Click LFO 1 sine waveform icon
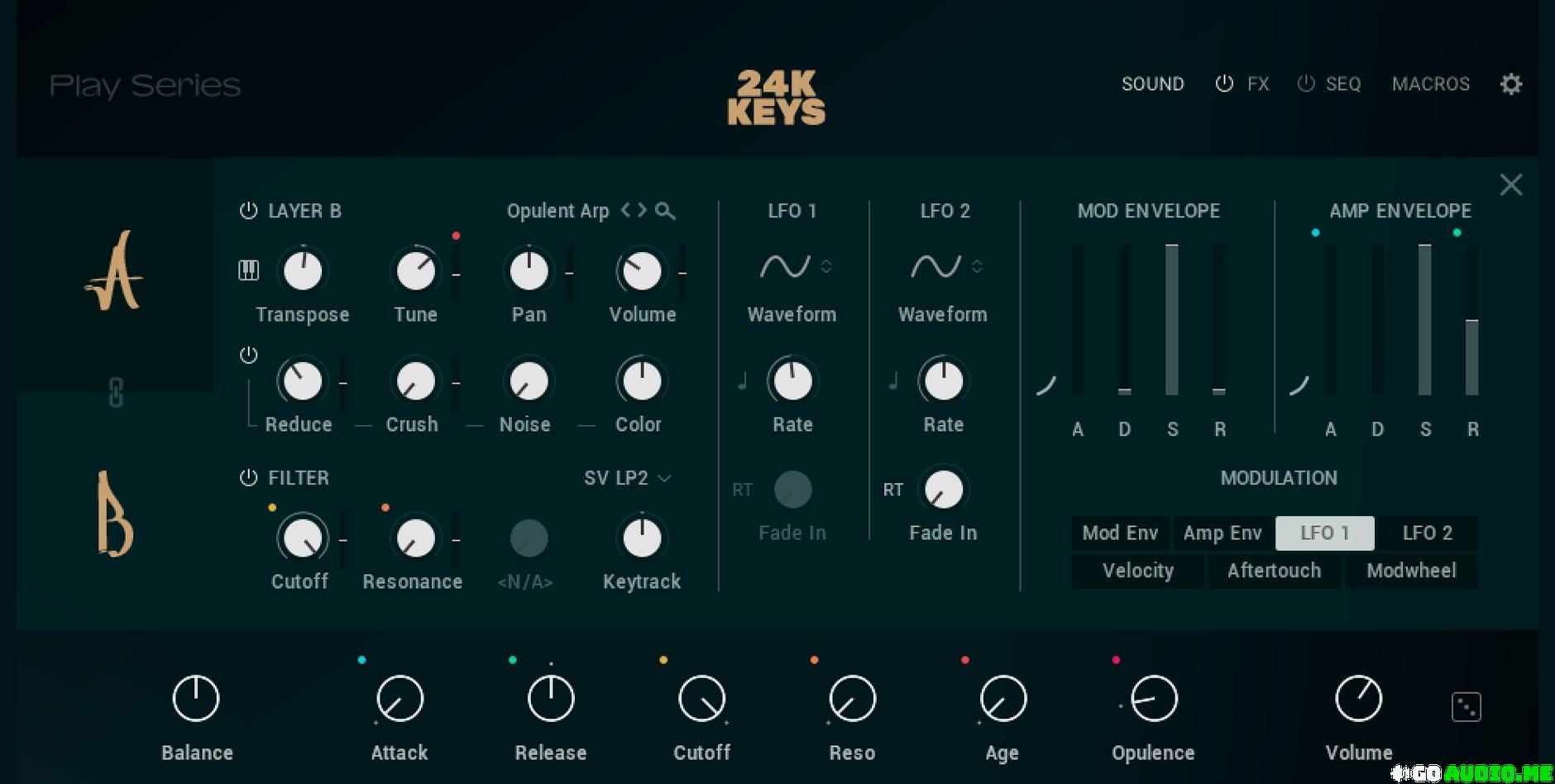 784,266
